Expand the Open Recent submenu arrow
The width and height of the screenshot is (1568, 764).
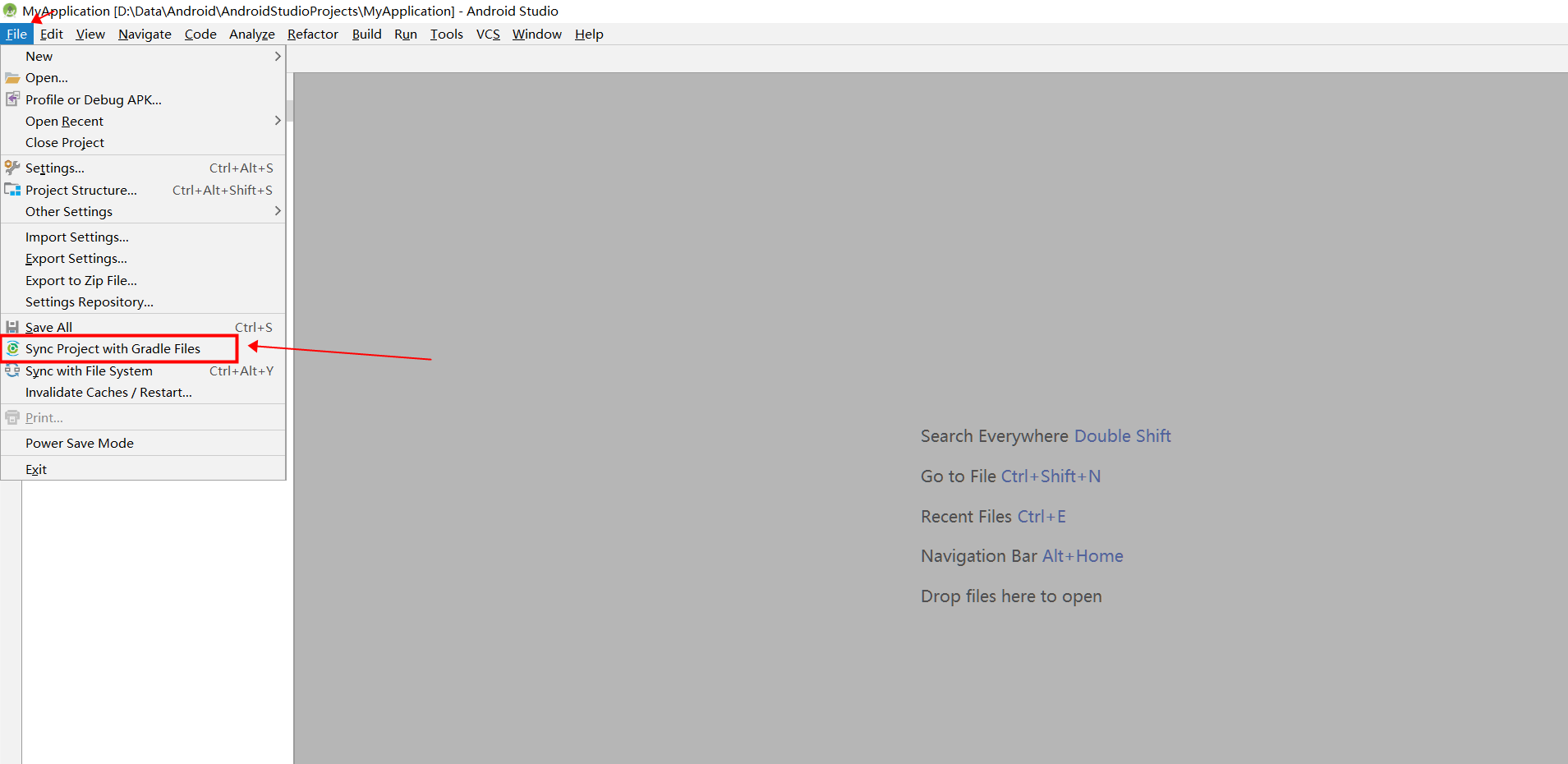tap(278, 121)
